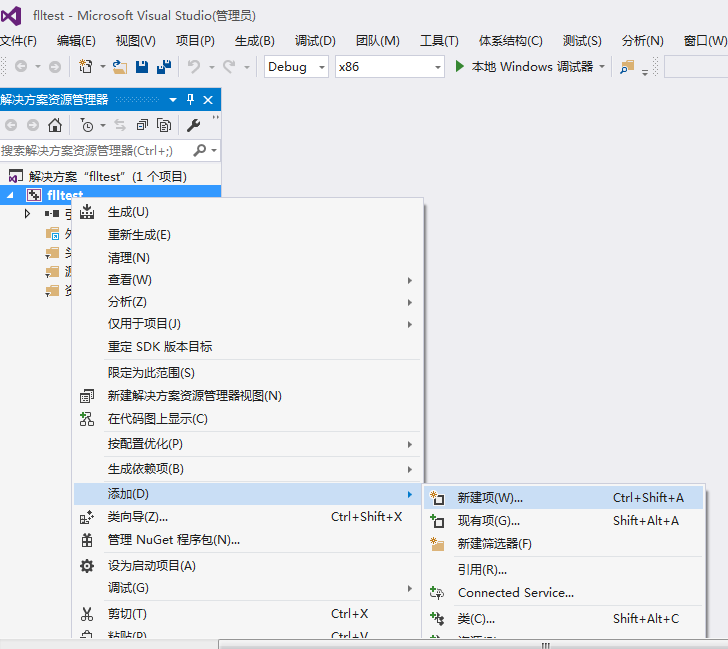Click the New Project toolbar icon
This screenshot has width=728, height=649.
pyautogui.click(x=86, y=67)
